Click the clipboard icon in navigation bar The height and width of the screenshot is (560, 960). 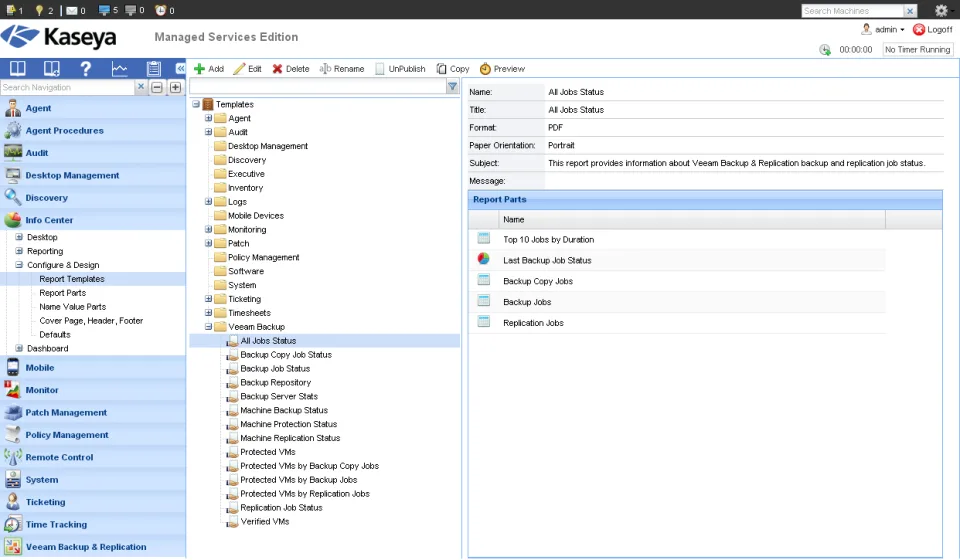point(153,69)
